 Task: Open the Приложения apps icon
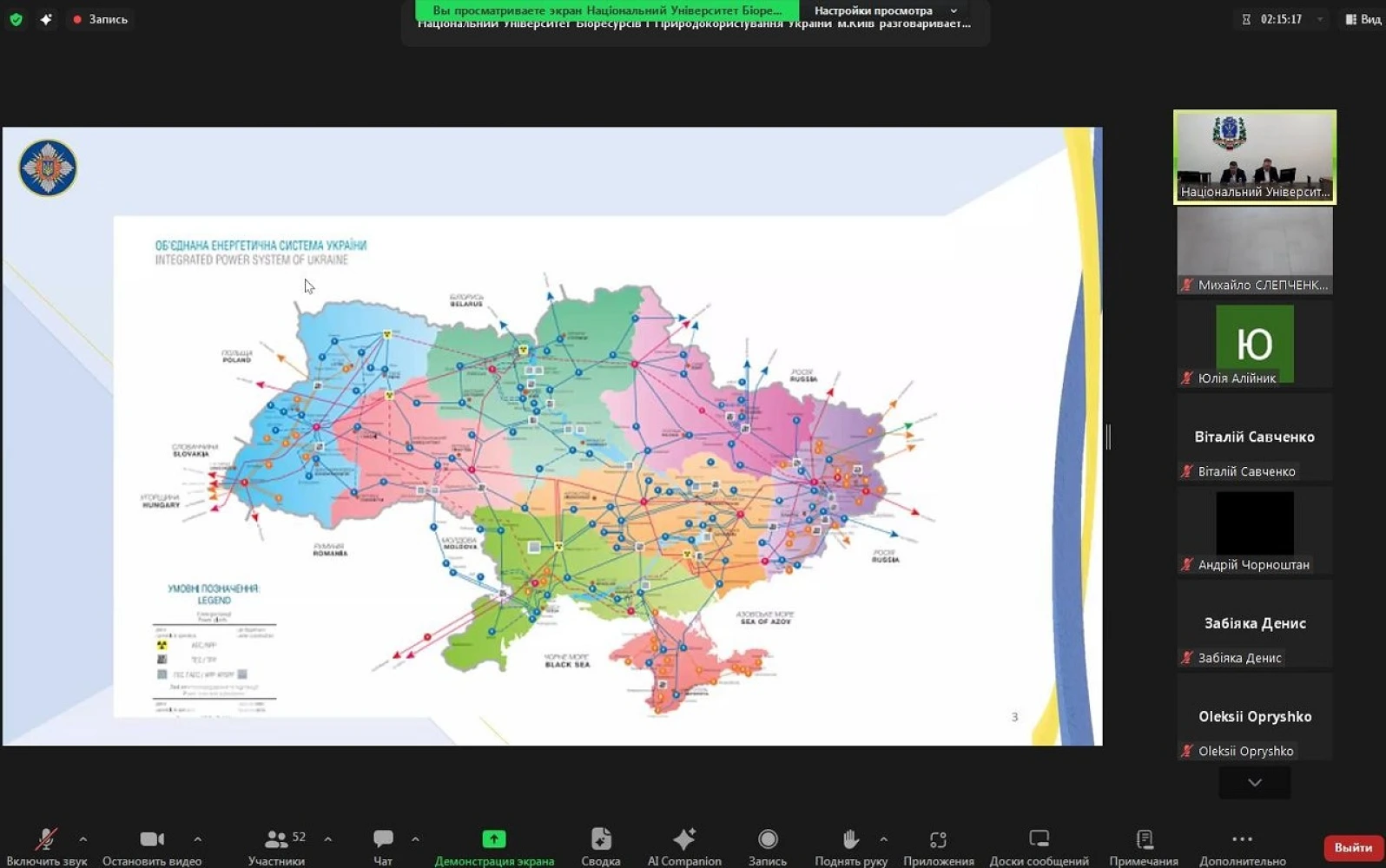point(938,839)
